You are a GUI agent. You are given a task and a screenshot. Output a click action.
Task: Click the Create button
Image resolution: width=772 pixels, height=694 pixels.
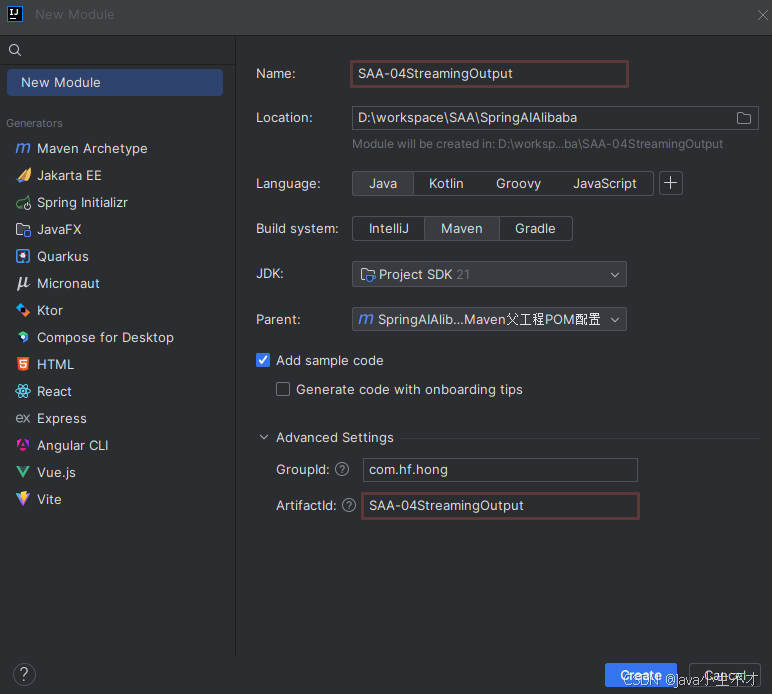pyautogui.click(x=641, y=675)
